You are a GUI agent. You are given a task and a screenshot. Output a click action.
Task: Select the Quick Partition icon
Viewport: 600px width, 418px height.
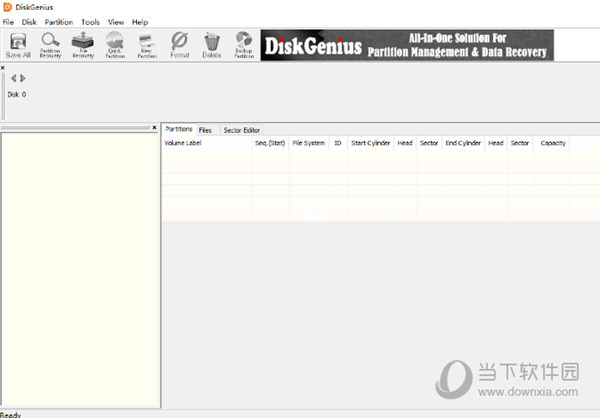(x=115, y=45)
